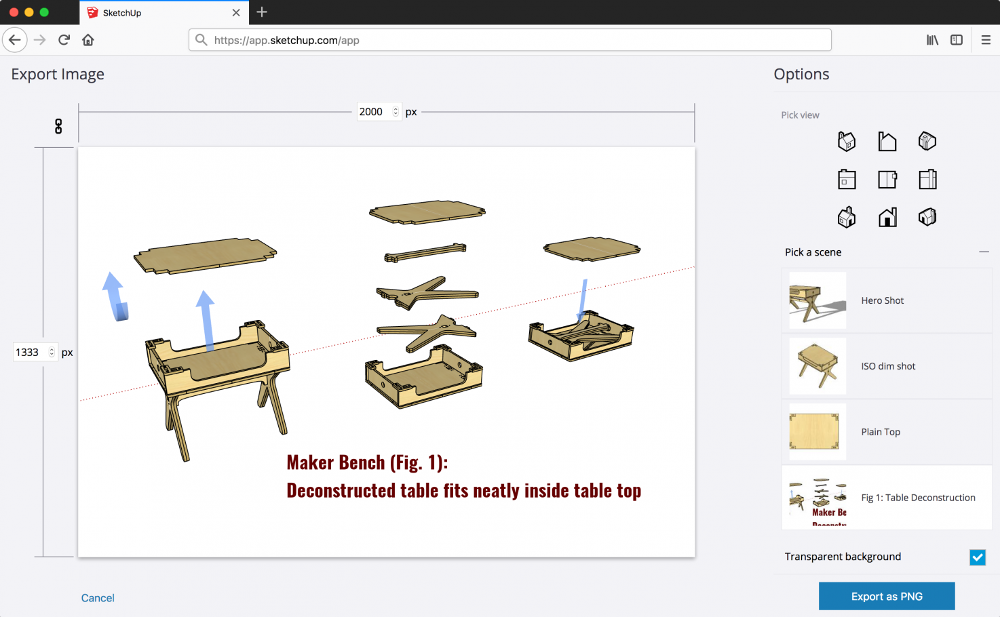The image size is (1000, 617).
Task: Select the middle-left side view icon
Action: pyautogui.click(x=846, y=179)
